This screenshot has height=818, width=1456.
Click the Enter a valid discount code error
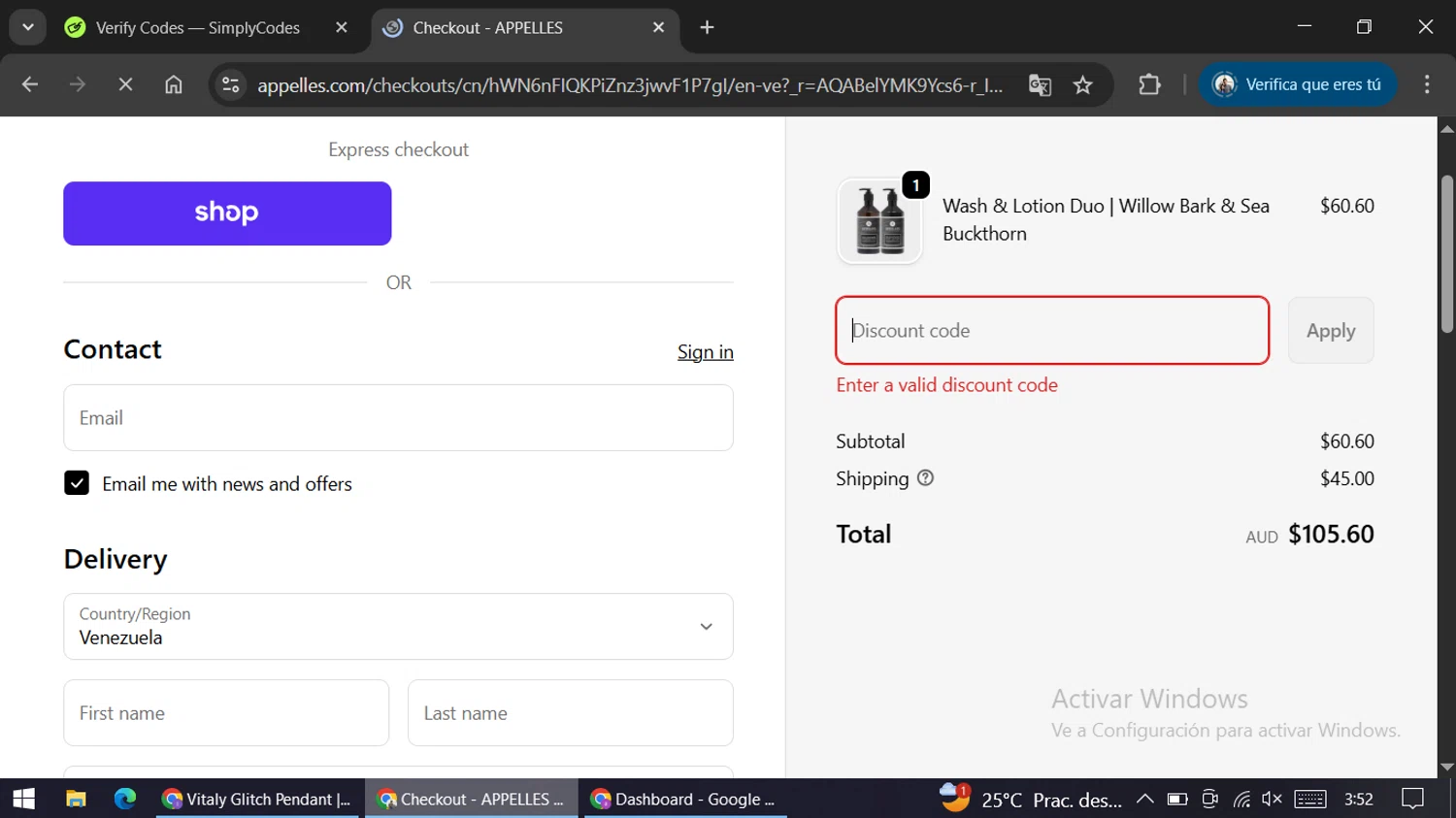pyautogui.click(x=946, y=385)
